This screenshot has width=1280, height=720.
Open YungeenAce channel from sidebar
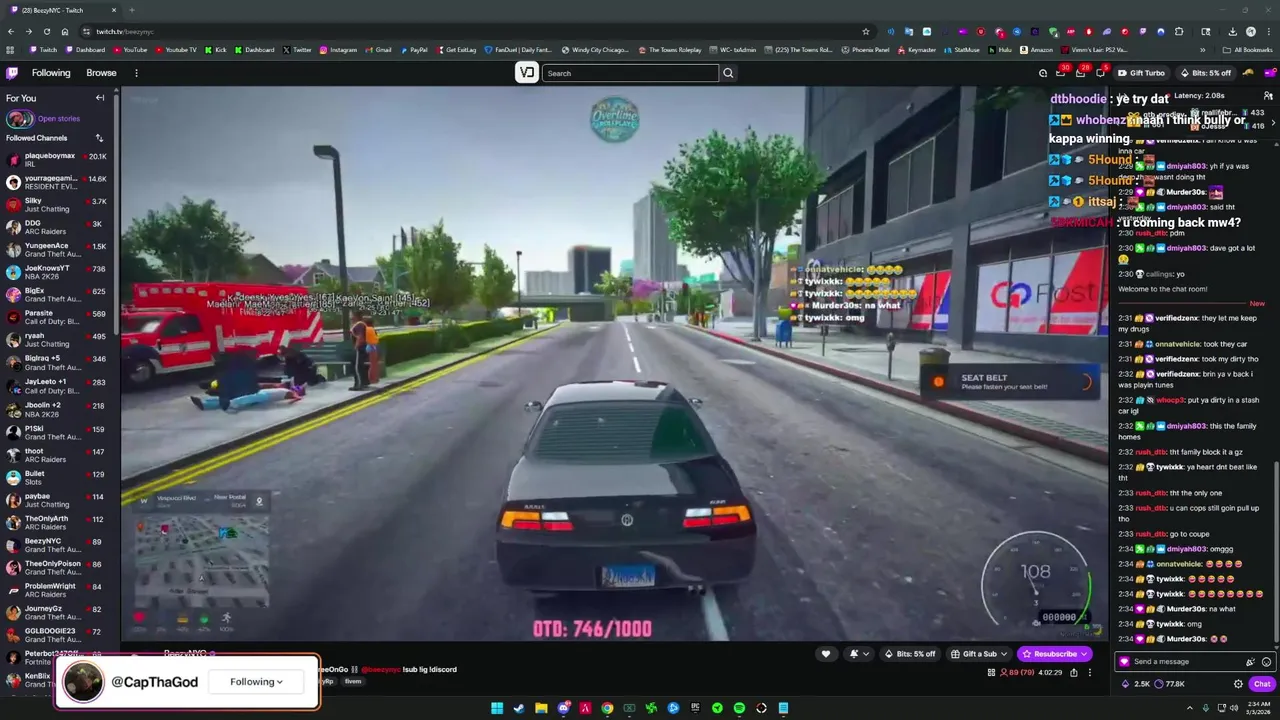tap(57, 250)
